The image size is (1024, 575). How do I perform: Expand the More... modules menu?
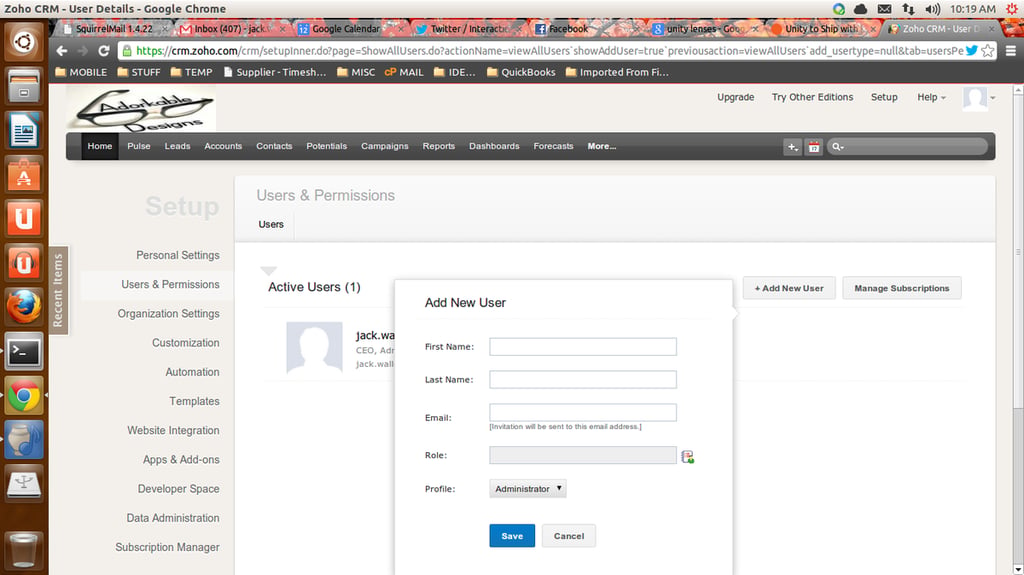[601, 146]
